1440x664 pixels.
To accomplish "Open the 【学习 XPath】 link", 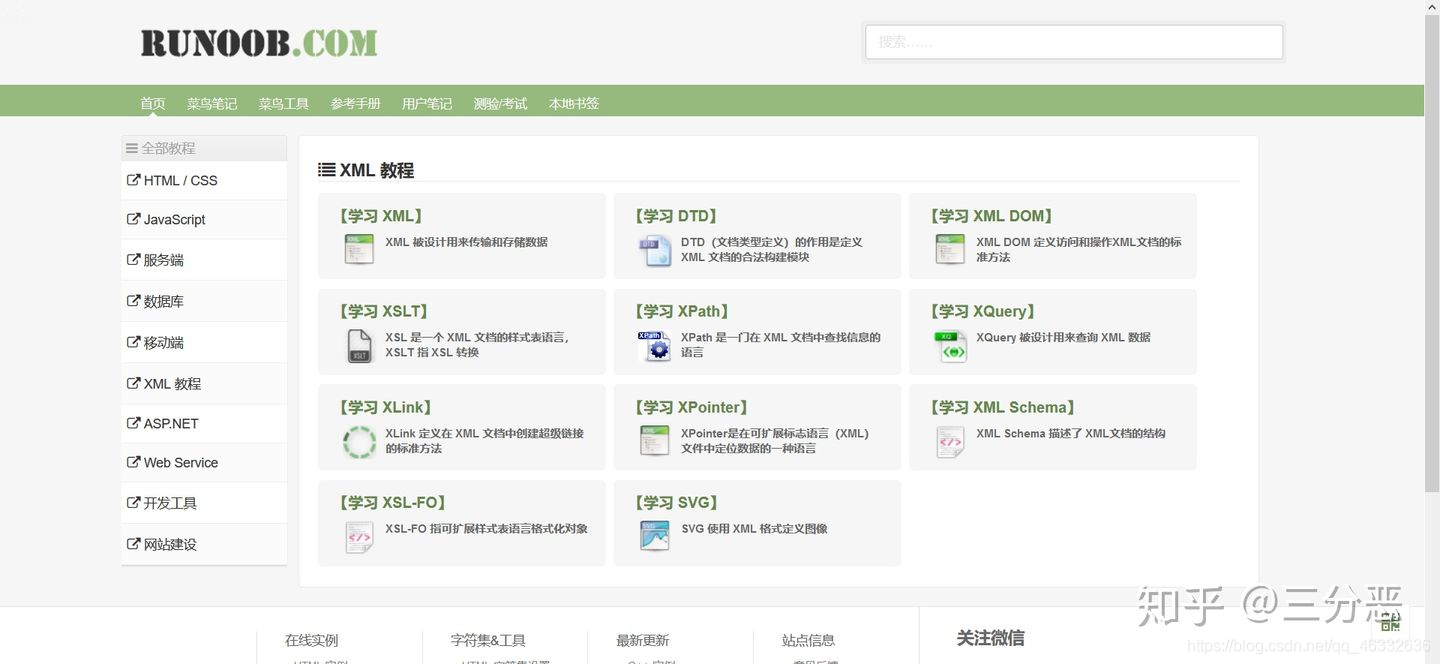I will click(682, 312).
